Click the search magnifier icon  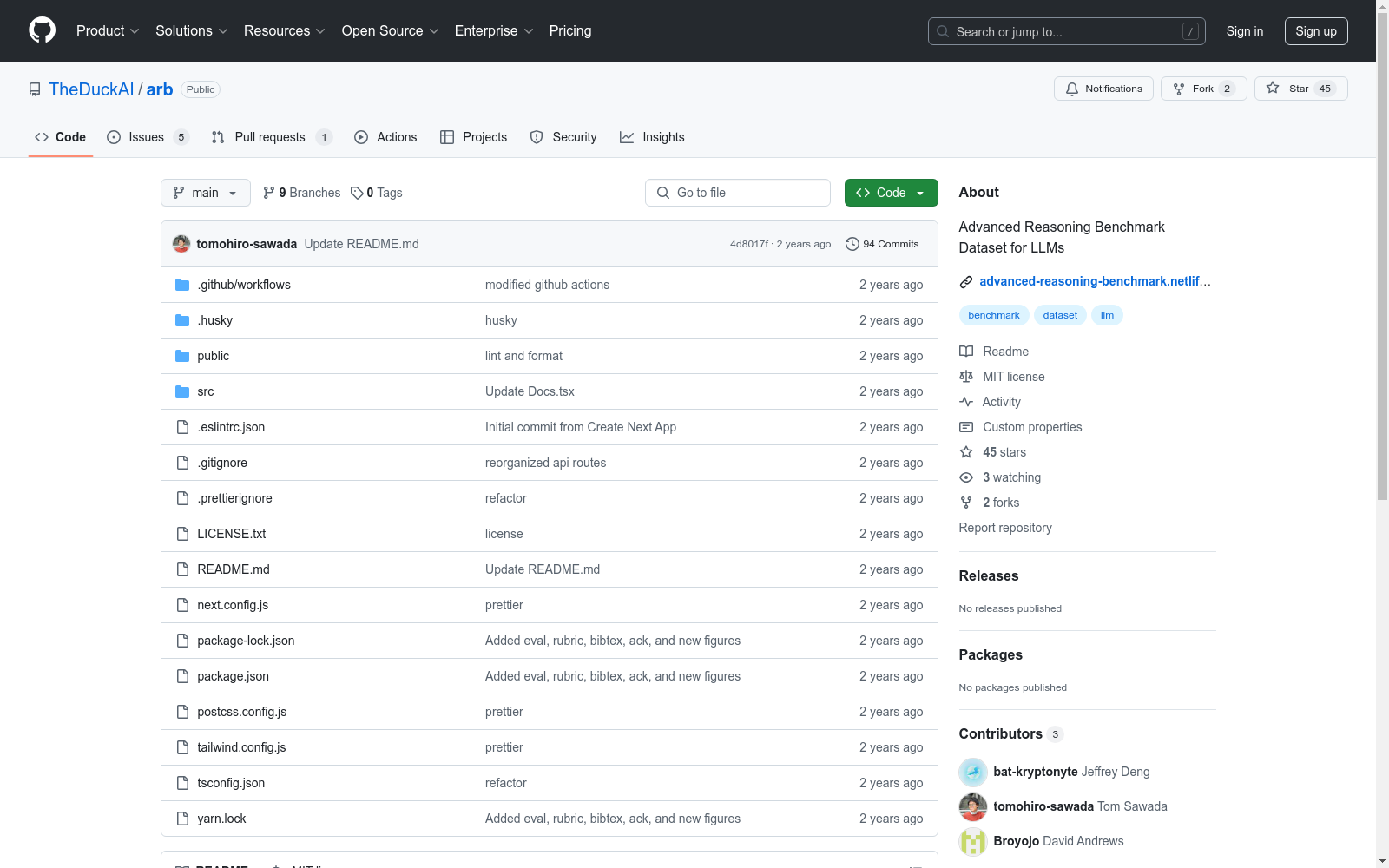pos(943,31)
